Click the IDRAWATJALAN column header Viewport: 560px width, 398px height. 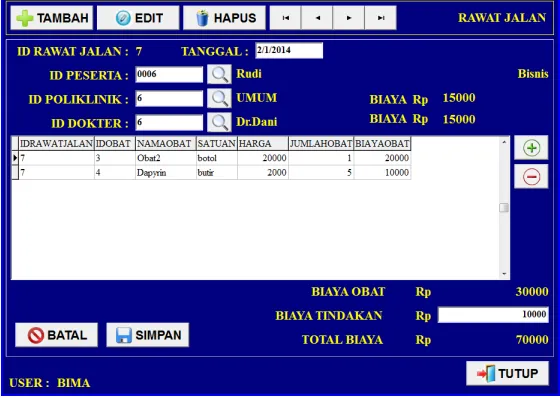point(56,144)
